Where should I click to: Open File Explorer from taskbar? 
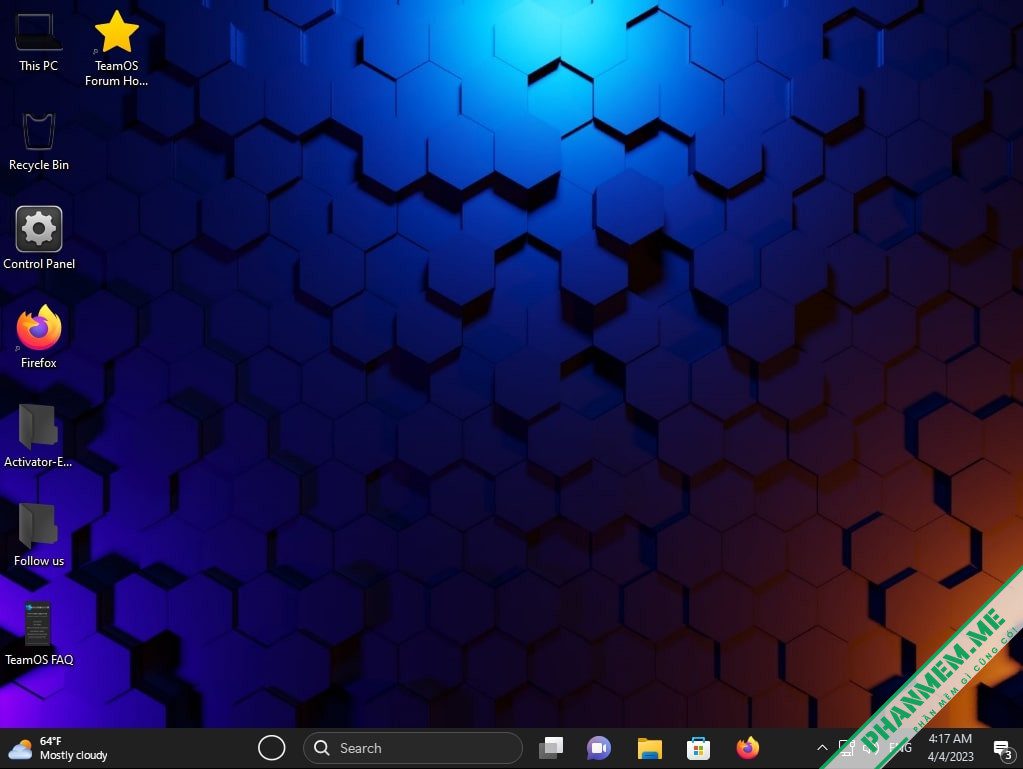649,748
